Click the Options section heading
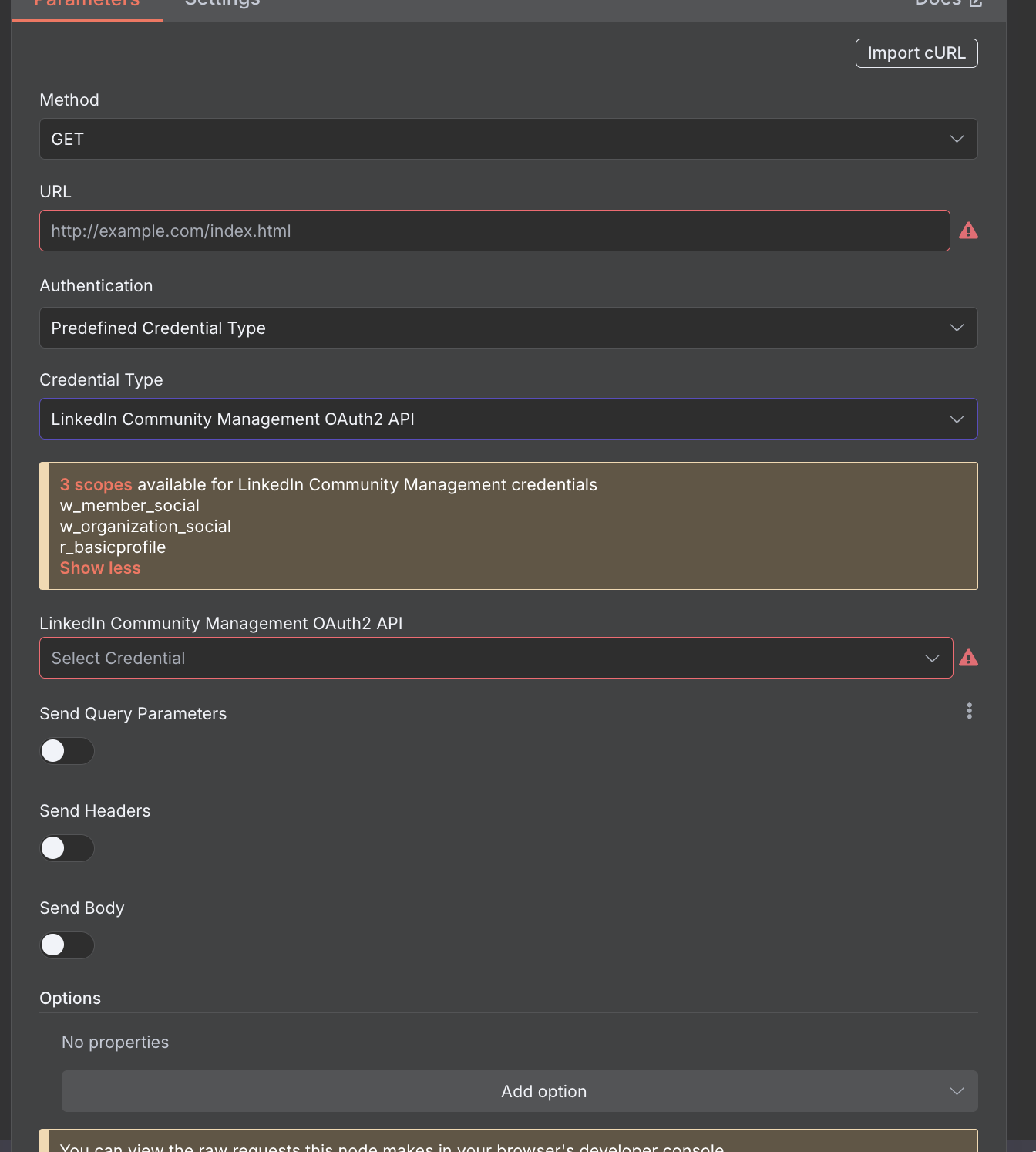The width and height of the screenshot is (1036, 1152). pos(70,999)
